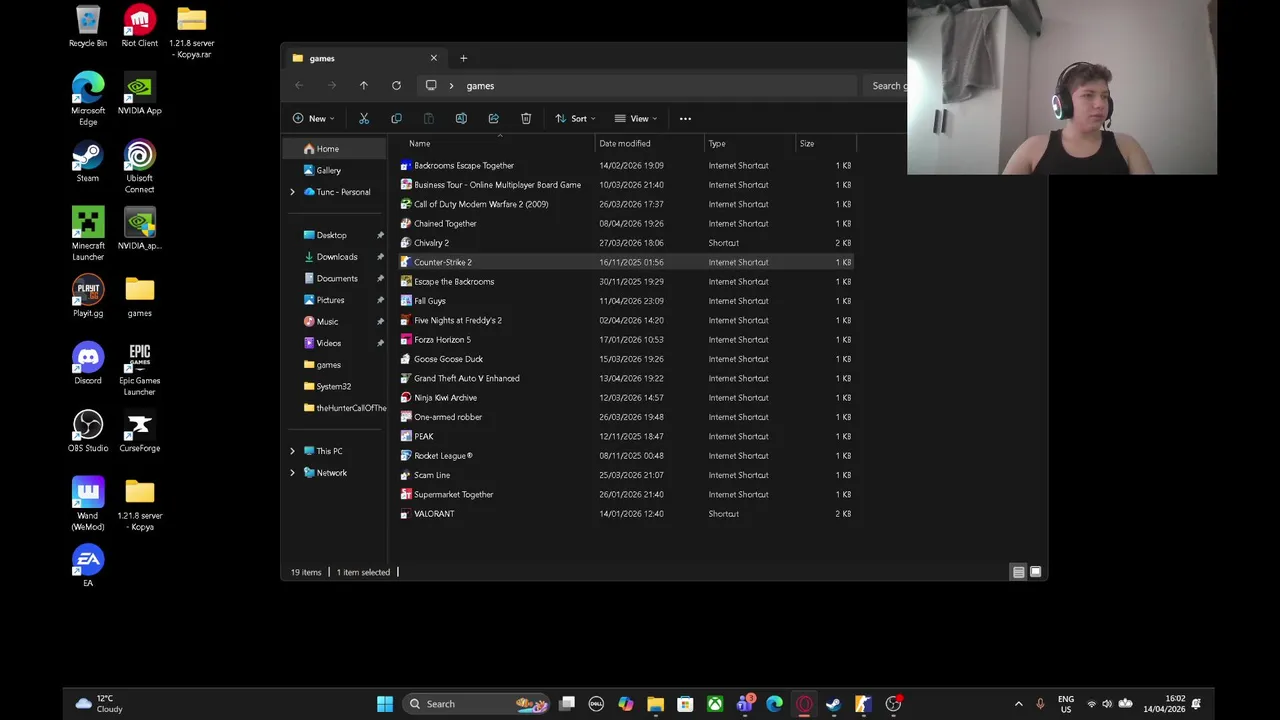Open the View dropdown menu

636,118
